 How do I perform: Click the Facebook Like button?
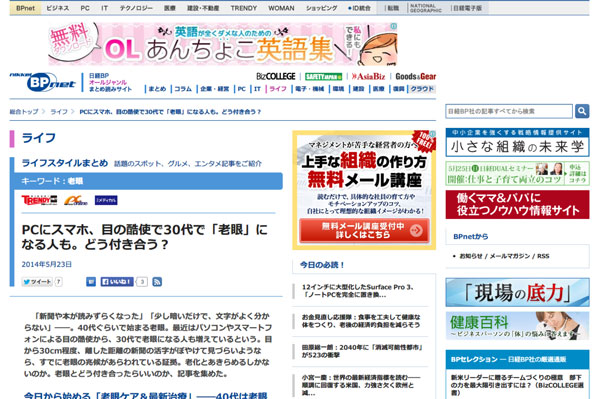(117, 282)
